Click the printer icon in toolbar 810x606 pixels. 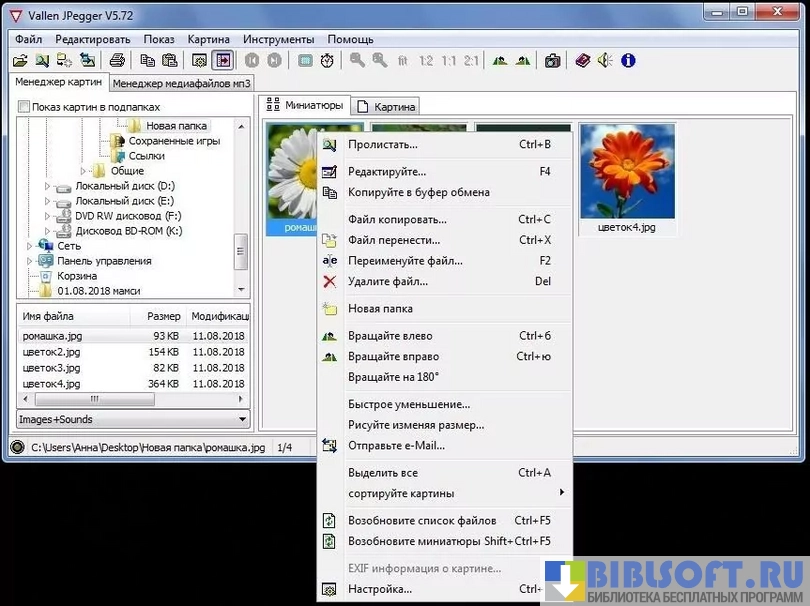tap(117, 61)
